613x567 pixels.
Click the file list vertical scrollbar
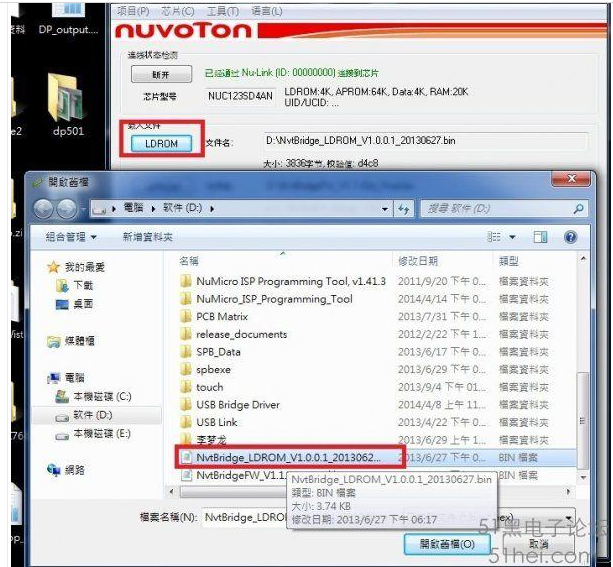583,420
